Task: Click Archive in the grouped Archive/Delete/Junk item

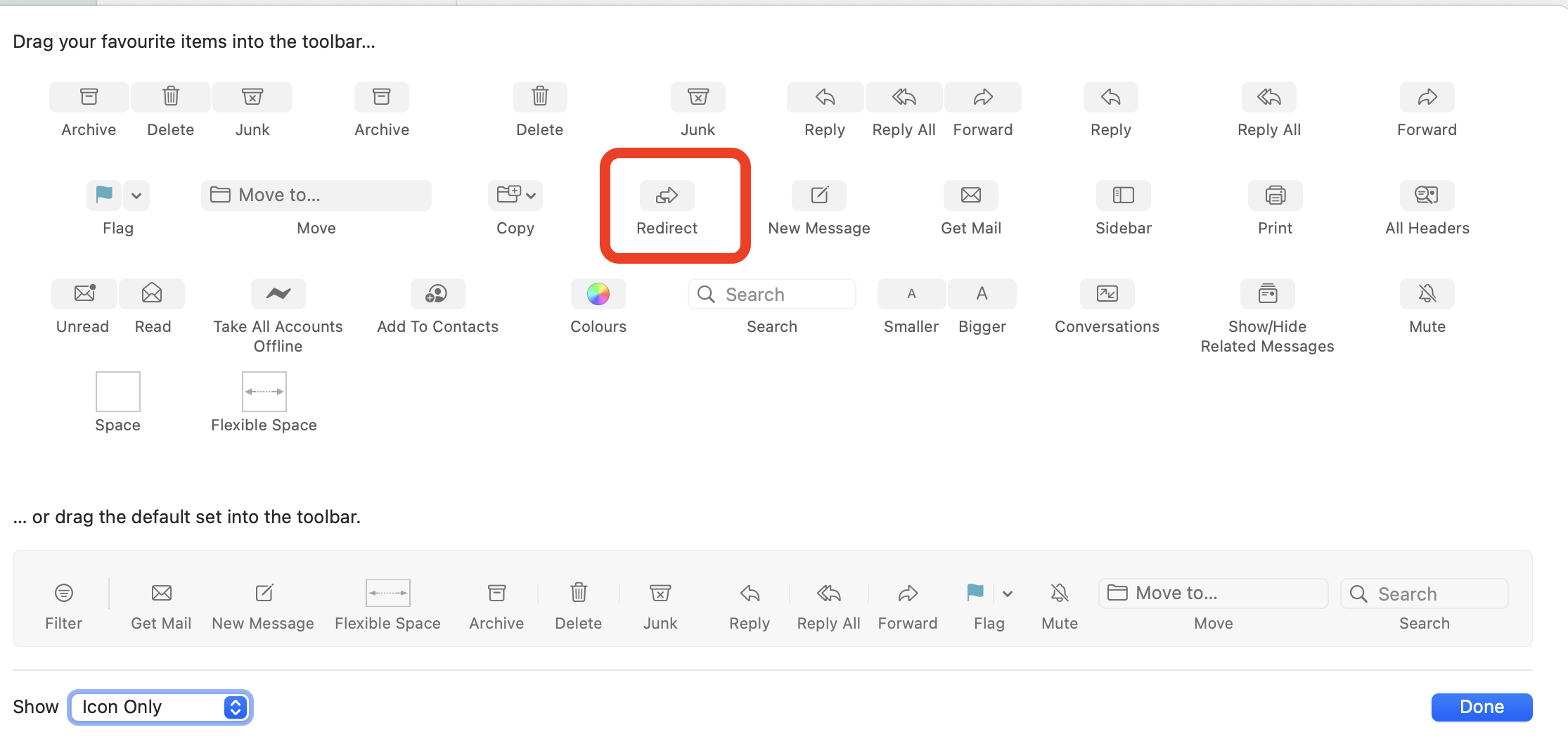Action: tap(89, 97)
